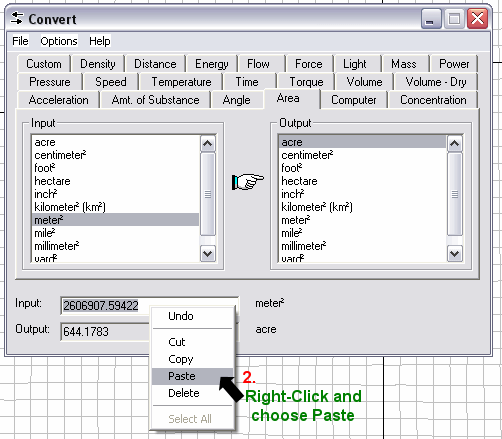This screenshot has width=502, height=439.
Task: Click Output list scroll up arrow
Action: [x=455, y=144]
